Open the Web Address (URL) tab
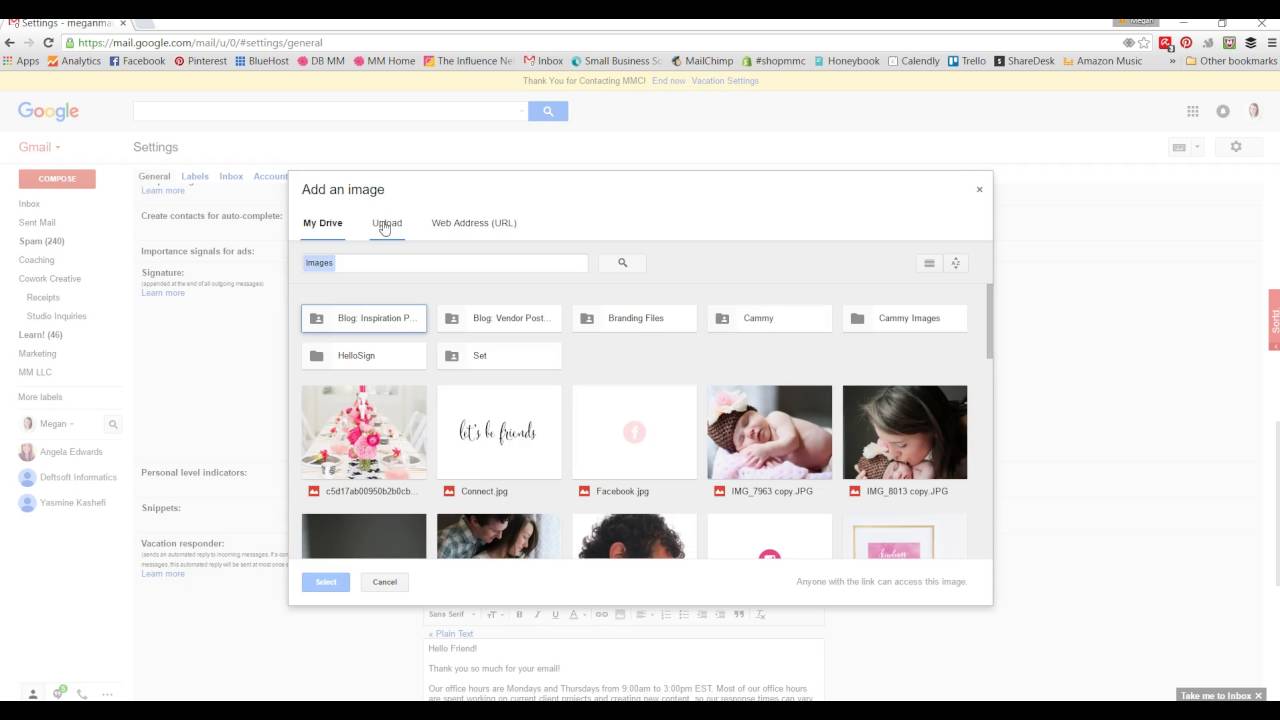Viewport: 1280px width, 720px height. [474, 223]
